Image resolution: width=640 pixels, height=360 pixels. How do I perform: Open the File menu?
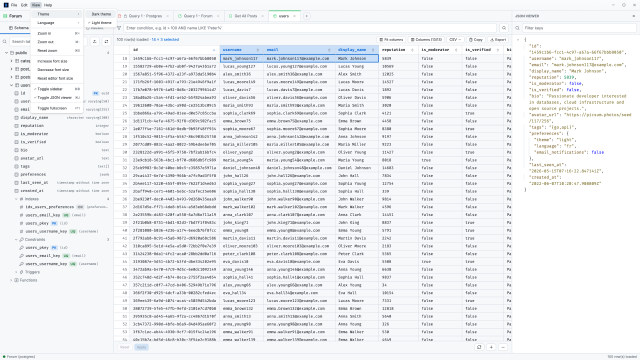(x=14, y=5)
